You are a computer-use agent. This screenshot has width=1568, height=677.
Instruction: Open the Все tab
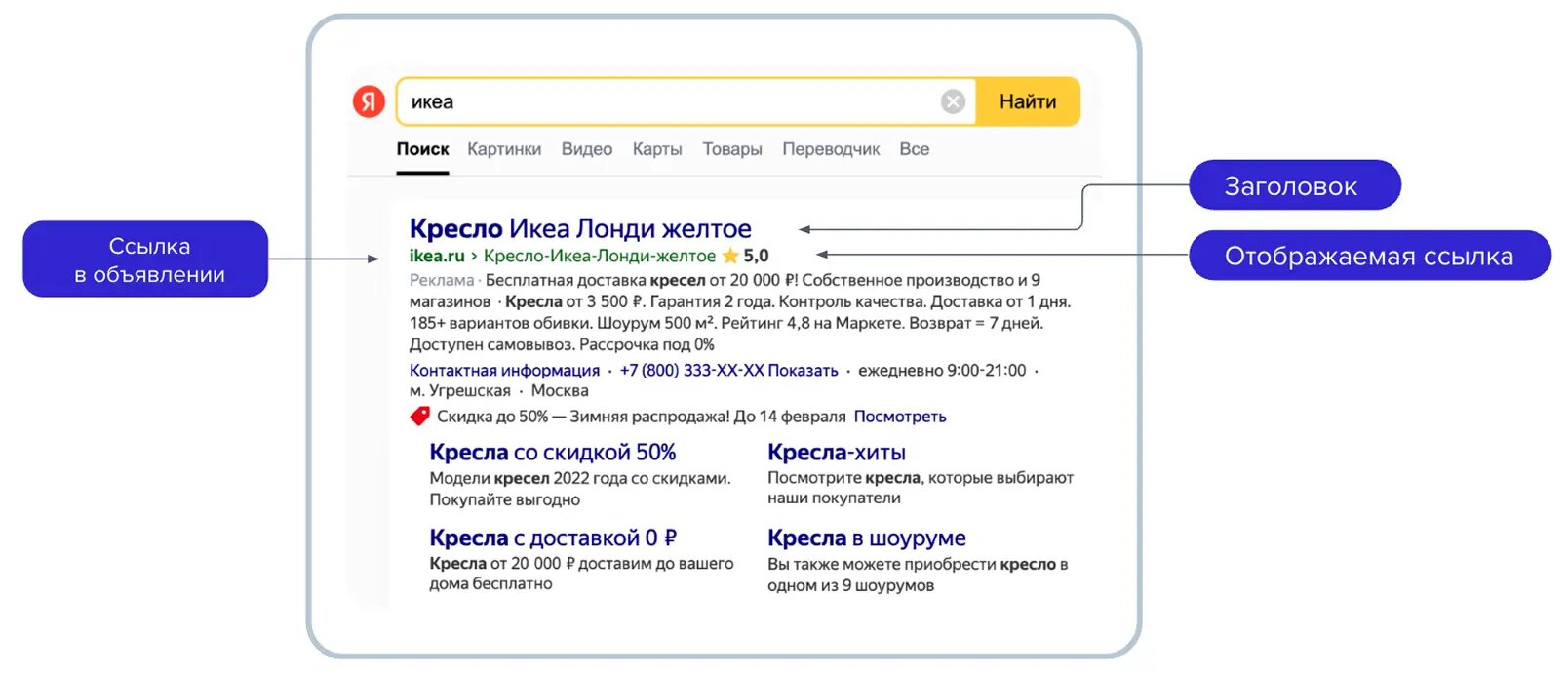pyautogui.click(x=914, y=149)
